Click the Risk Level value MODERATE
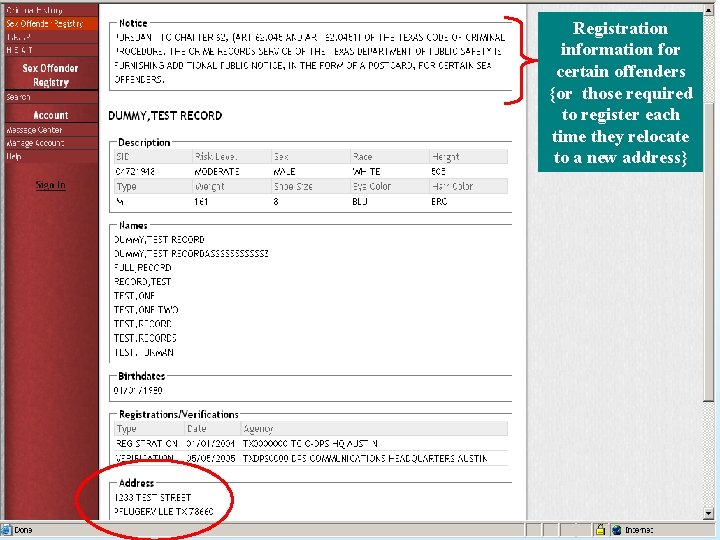This screenshot has width=720, height=540. click(217, 172)
